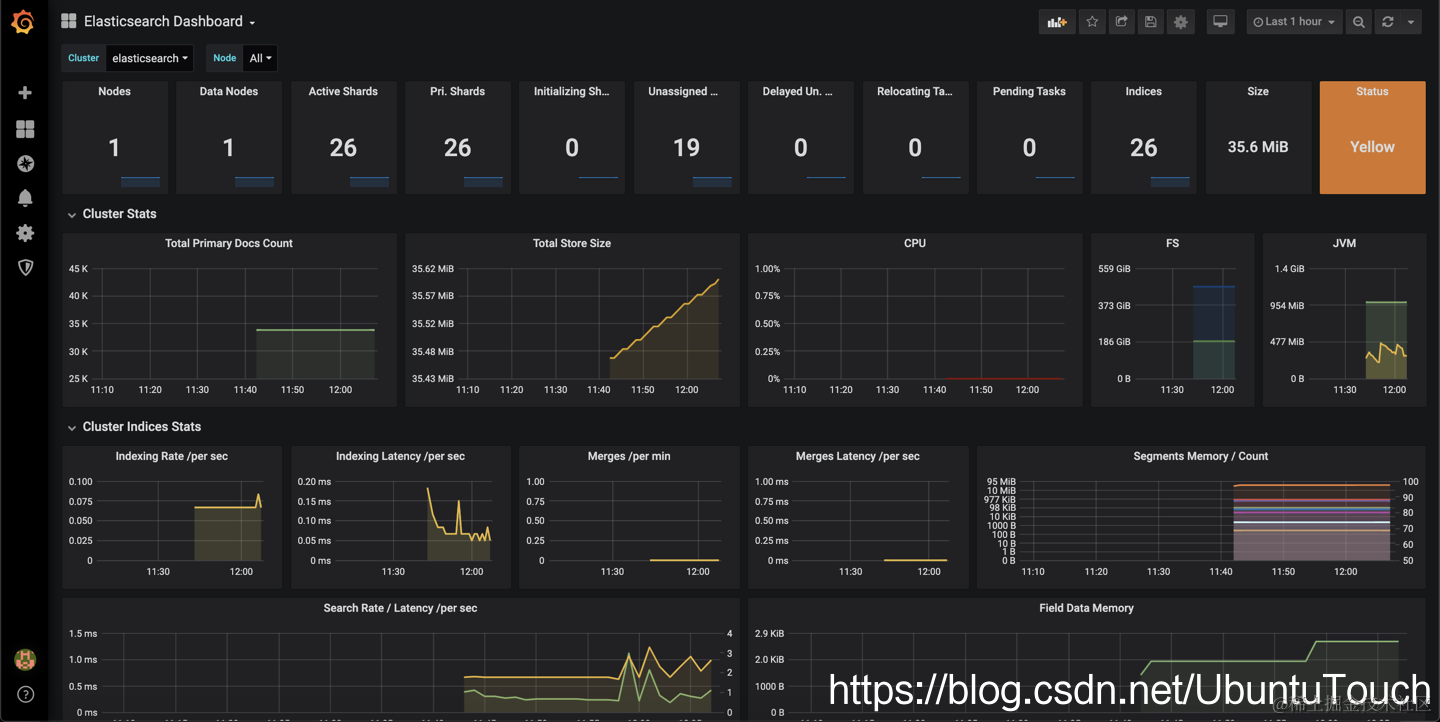Click the refresh dashboard icon
The width and height of the screenshot is (1440, 722).
[x=1387, y=21]
